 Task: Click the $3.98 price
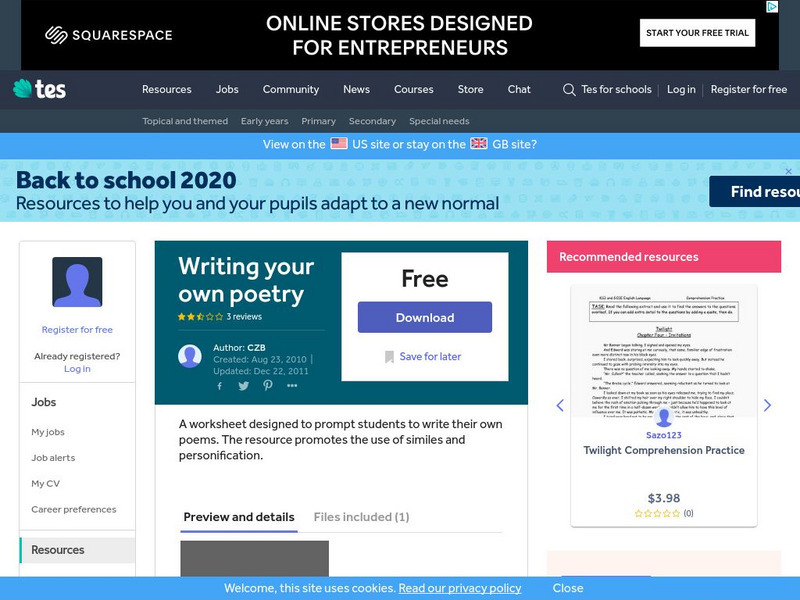pyautogui.click(x=664, y=498)
